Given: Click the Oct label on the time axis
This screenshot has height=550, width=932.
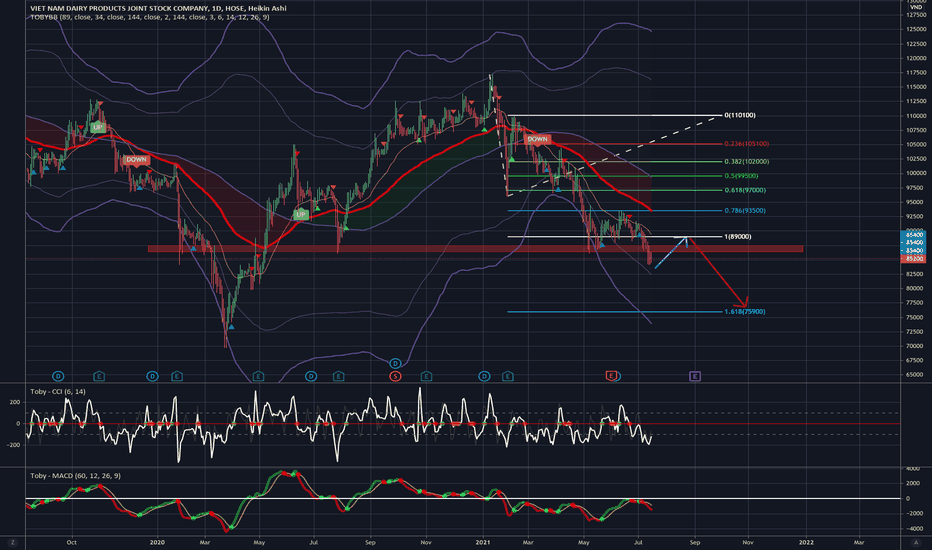Looking at the screenshot, I should (72, 542).
